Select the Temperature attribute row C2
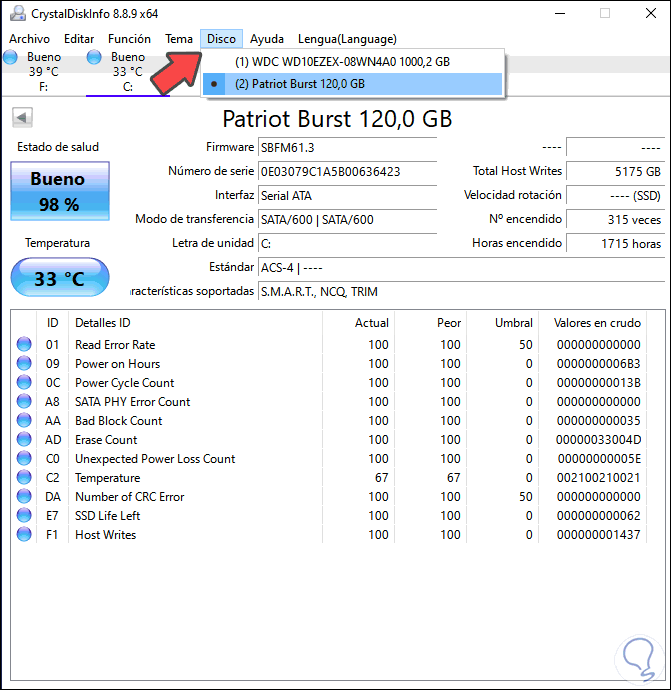The width and height of the screenshot is (671, 690). 329,477
